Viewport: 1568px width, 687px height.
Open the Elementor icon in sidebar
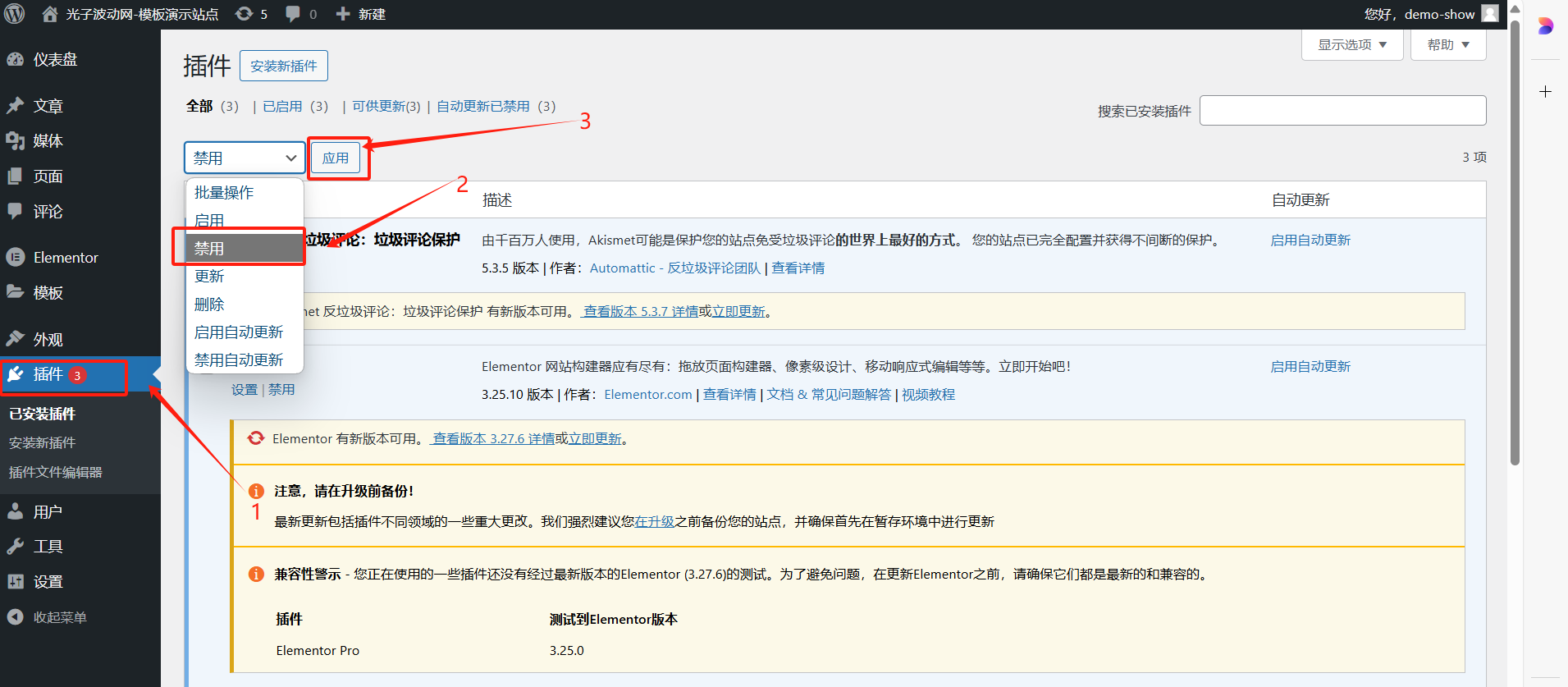coord(16,257)
